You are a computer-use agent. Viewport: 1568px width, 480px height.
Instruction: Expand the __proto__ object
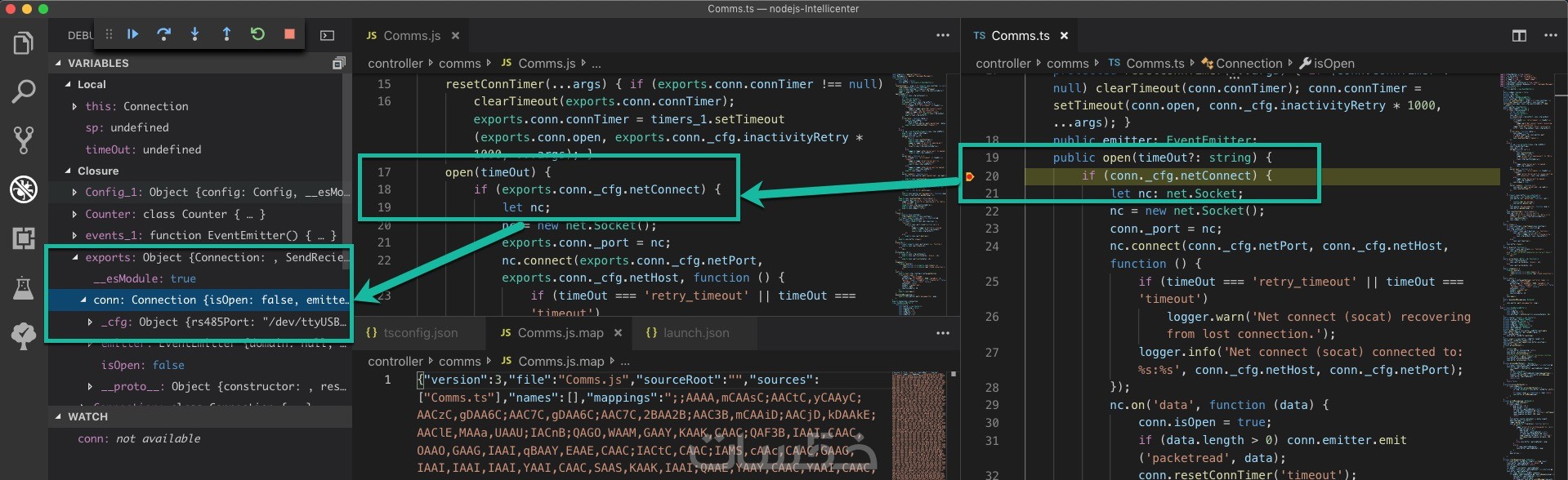click(90, 386)
